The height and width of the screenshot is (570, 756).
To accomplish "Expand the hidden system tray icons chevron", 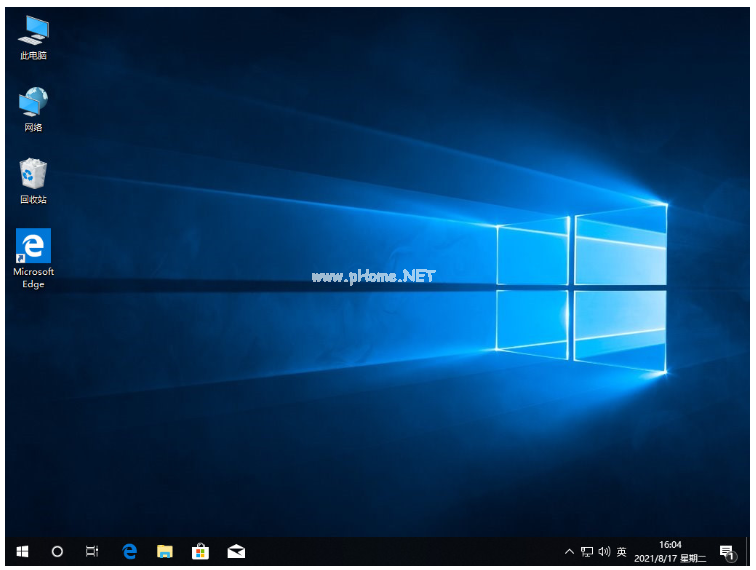I will click(x=570, y=551).
